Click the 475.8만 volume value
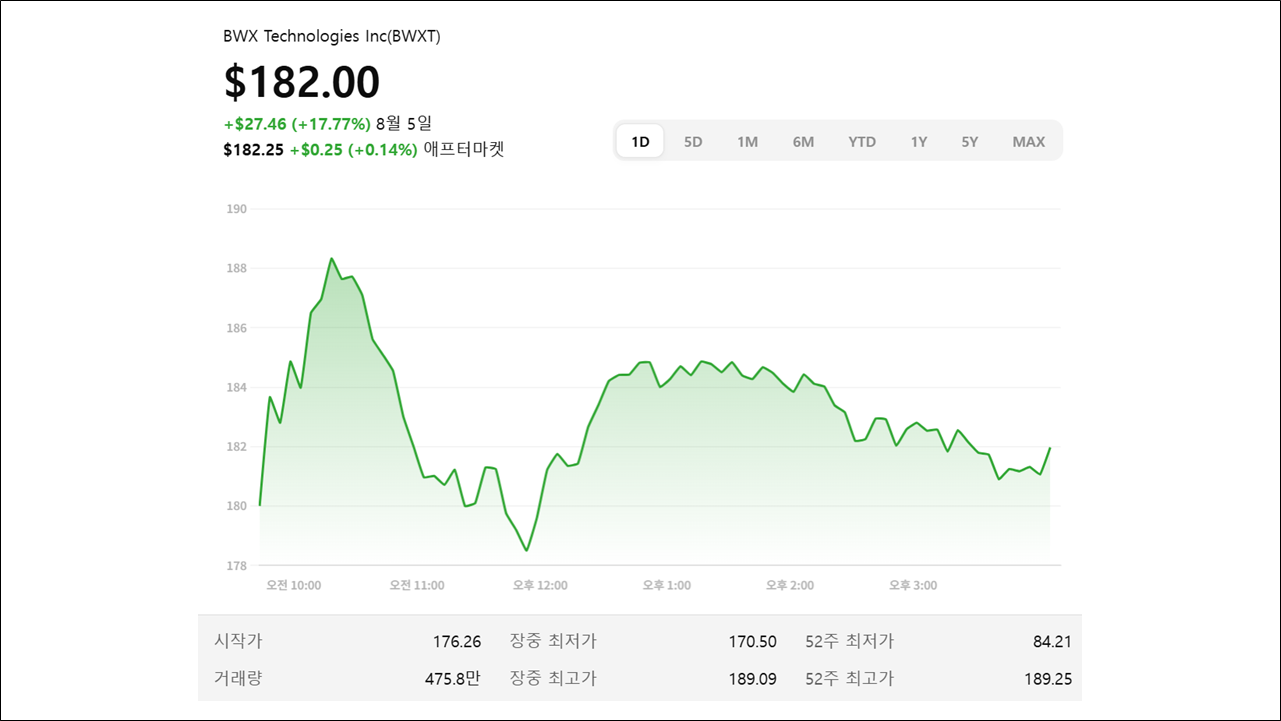This screenshot has width=1281, height=721. pyautogui.click(x=452, y=678)
